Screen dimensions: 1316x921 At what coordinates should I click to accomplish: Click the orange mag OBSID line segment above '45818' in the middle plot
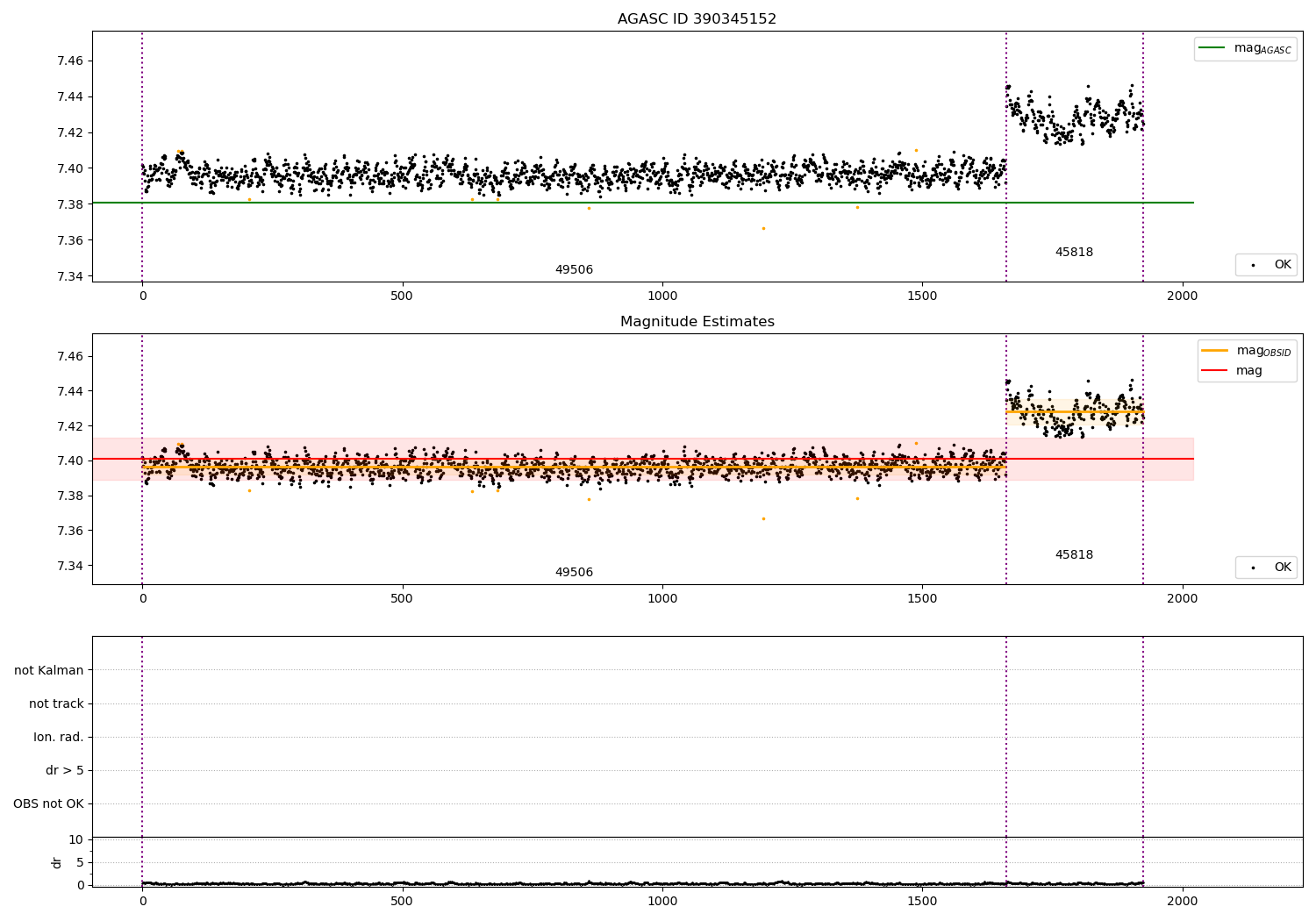click(x=1075, y=411)
